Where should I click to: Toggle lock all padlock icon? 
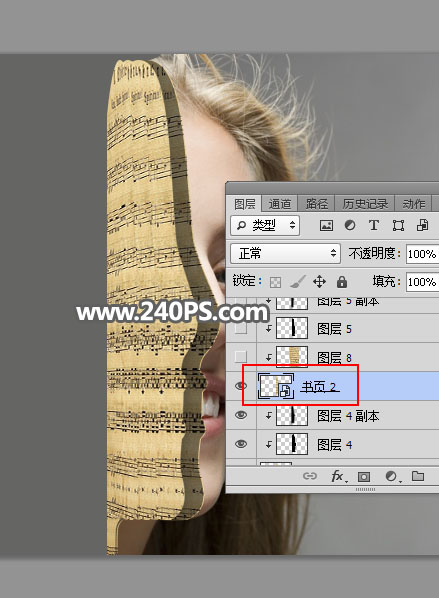tap(342, 282)
